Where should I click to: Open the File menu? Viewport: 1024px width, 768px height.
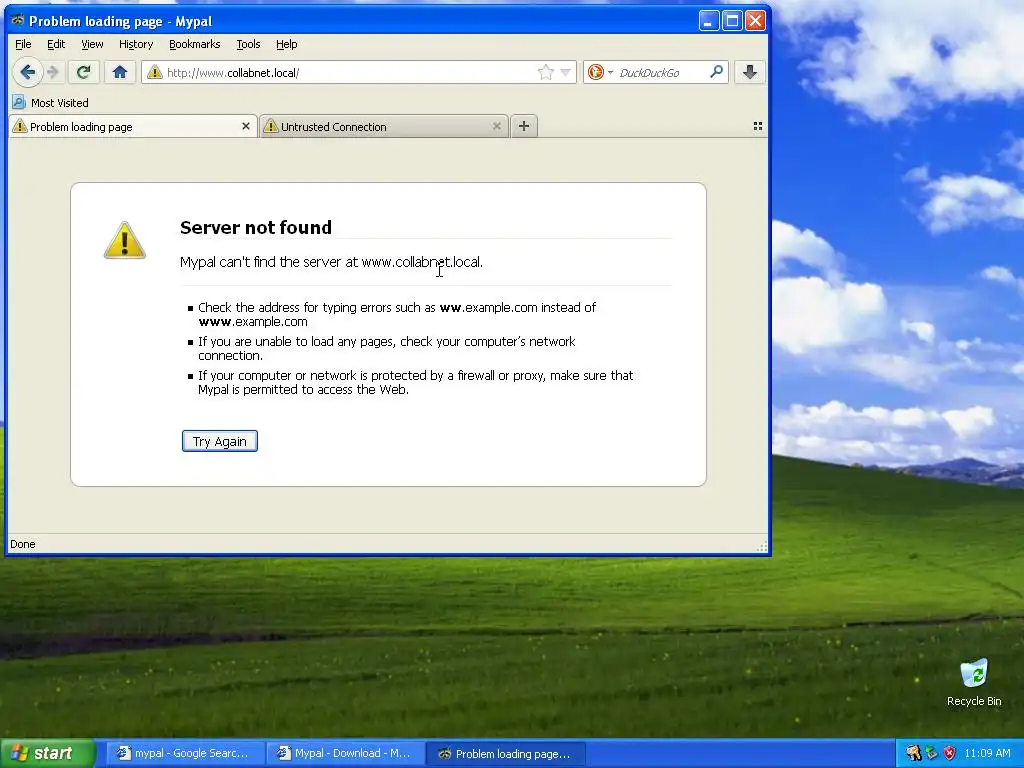tap(23, 44)
